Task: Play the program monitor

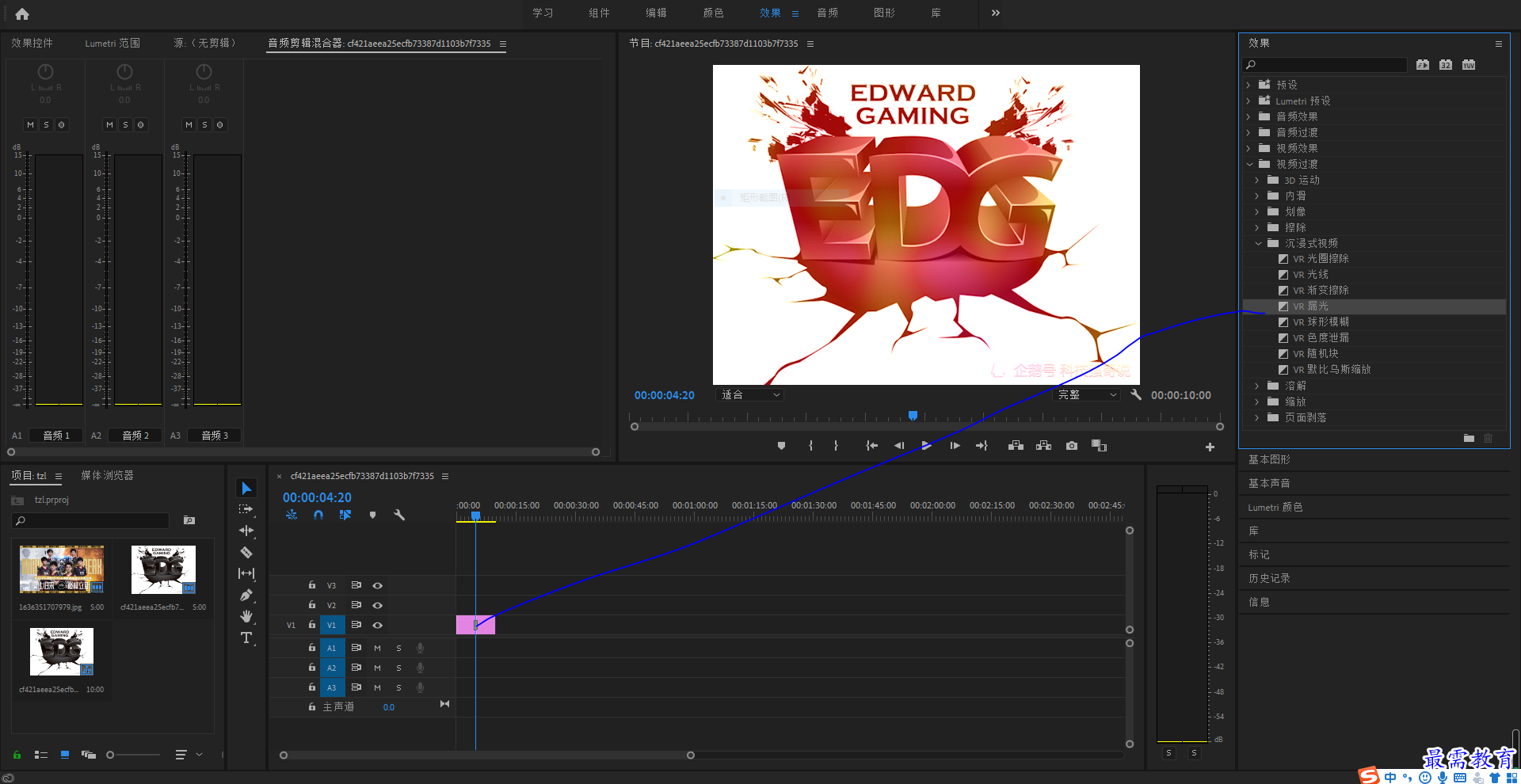Action: coord(926,446)
